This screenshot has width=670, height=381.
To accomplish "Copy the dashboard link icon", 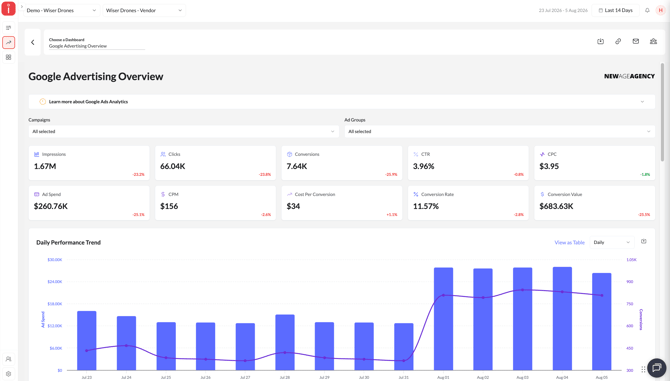I will pyautogui.click(x=618, y=41).
